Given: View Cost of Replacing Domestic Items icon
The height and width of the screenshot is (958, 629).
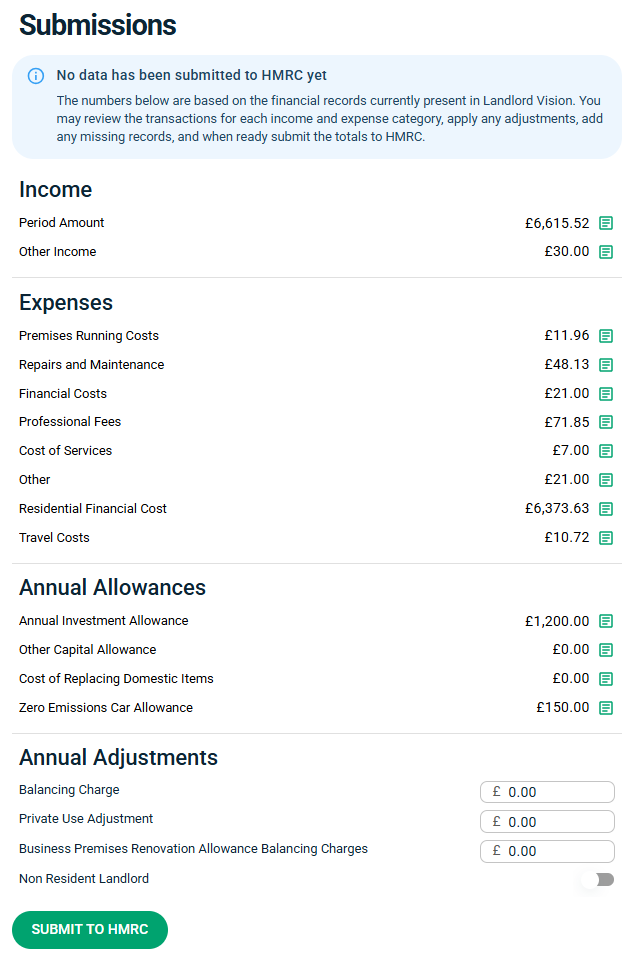Looking at the screenshot, I should coord(605,679).
